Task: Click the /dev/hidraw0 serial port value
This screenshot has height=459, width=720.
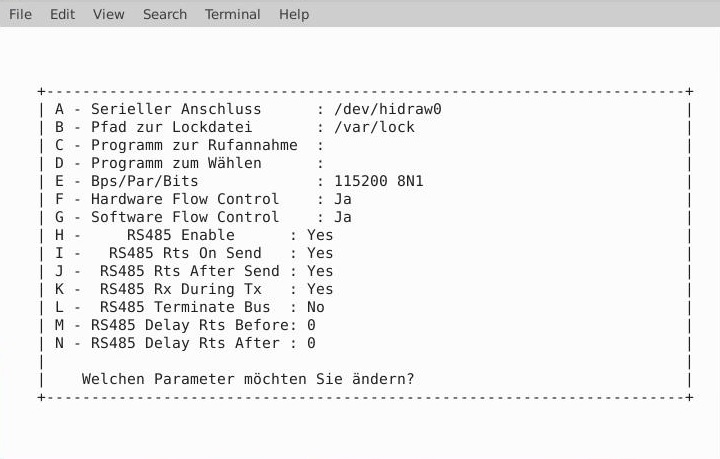Action: point(388,109)
